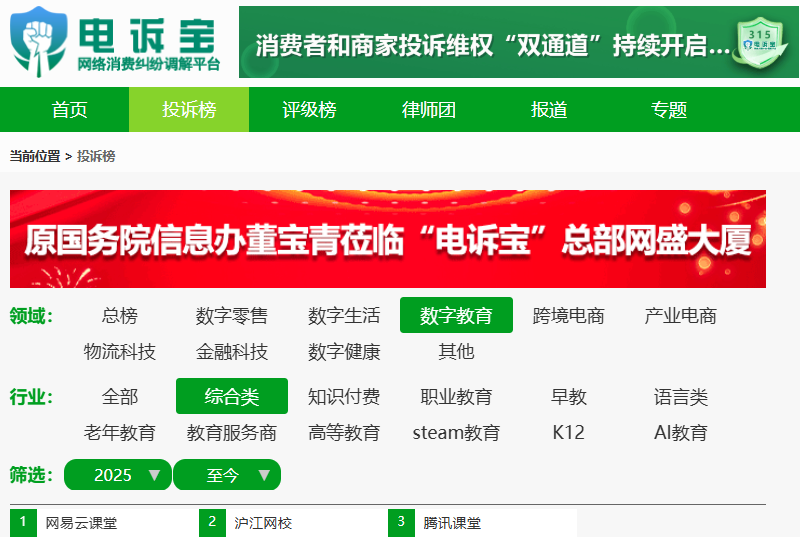Choose the steam教育 industry filter

point(456,432)
